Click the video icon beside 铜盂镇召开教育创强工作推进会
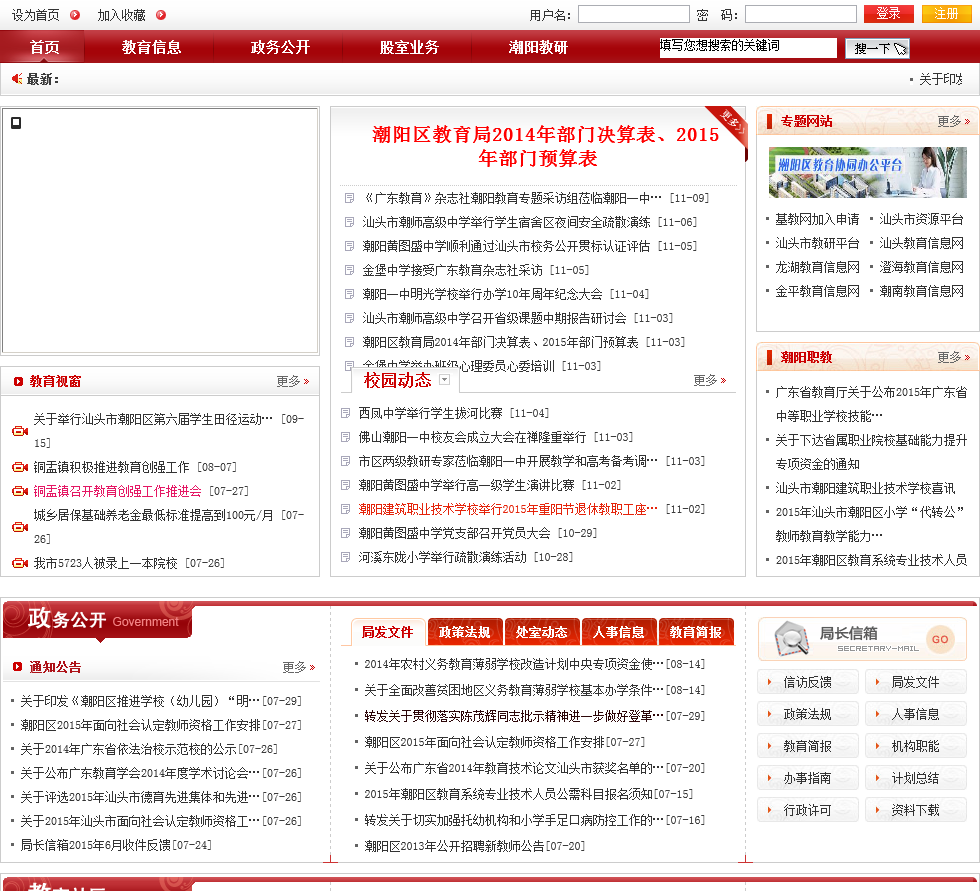980x891 pixels. pyautogui.click(x=20, y=491)
